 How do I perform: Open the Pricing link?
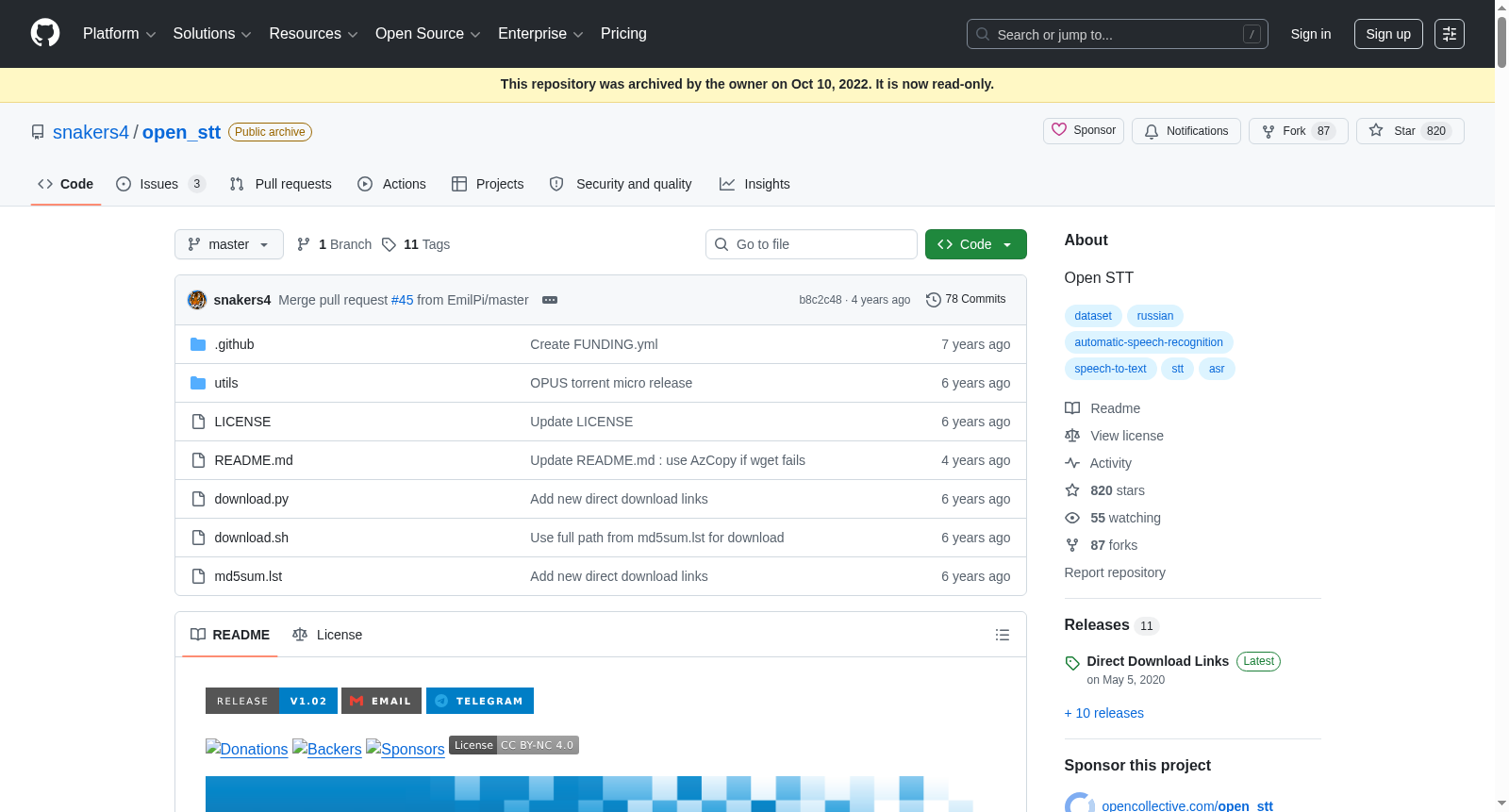623,34
